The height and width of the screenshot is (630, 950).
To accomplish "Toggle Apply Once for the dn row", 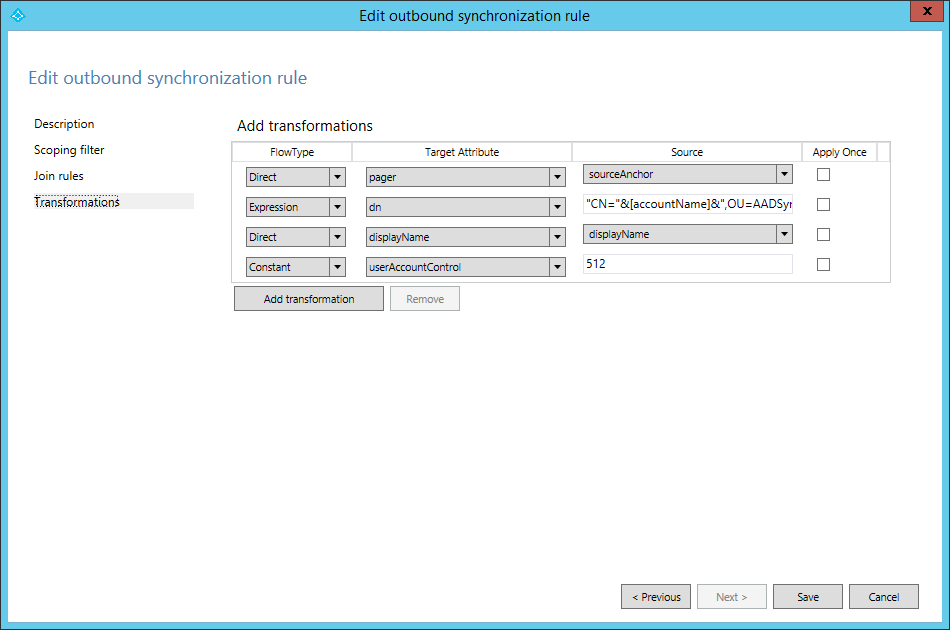I will tap(824, 205).
